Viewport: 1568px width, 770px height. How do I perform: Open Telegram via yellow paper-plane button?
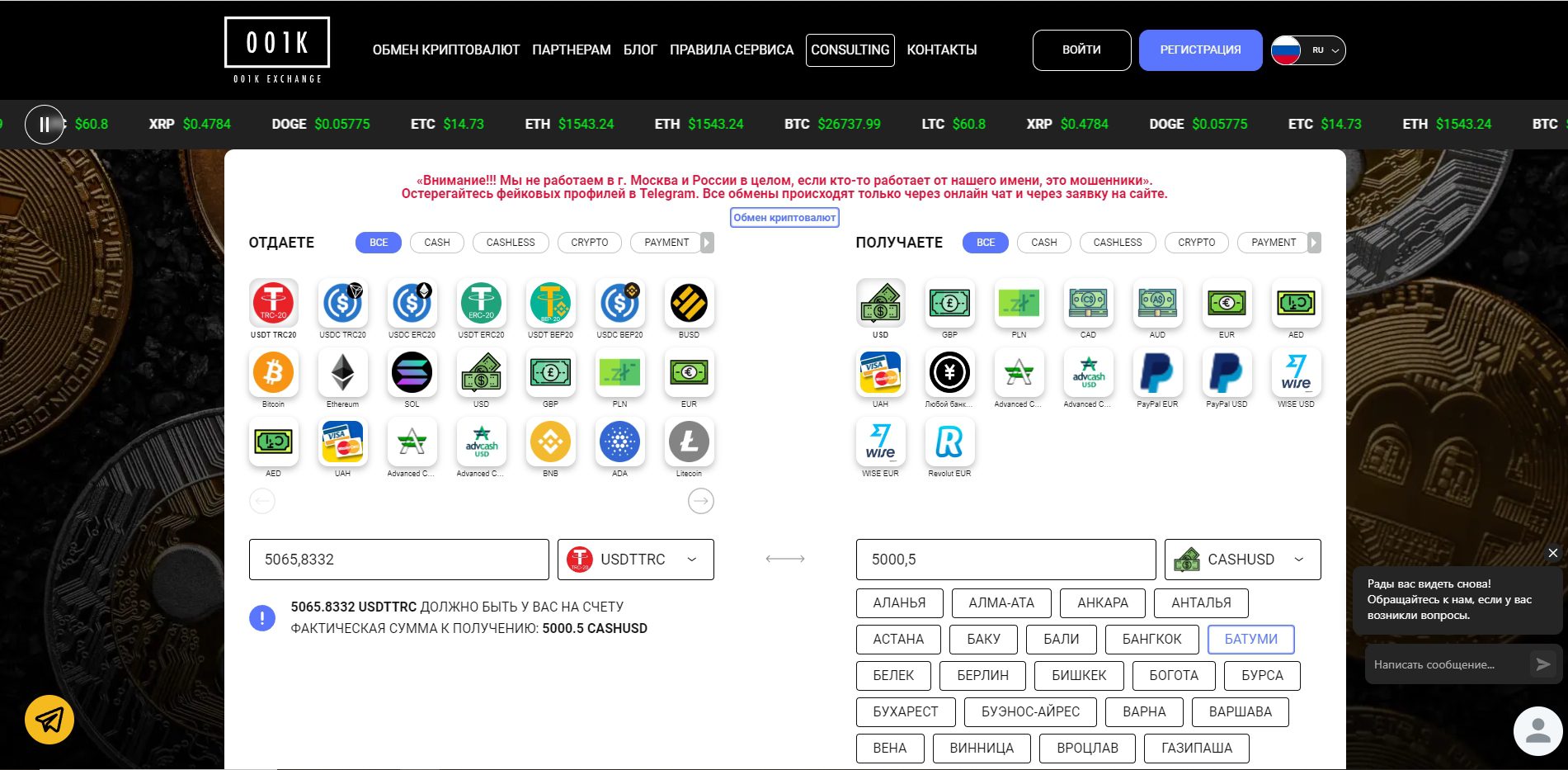click(49, 720)
